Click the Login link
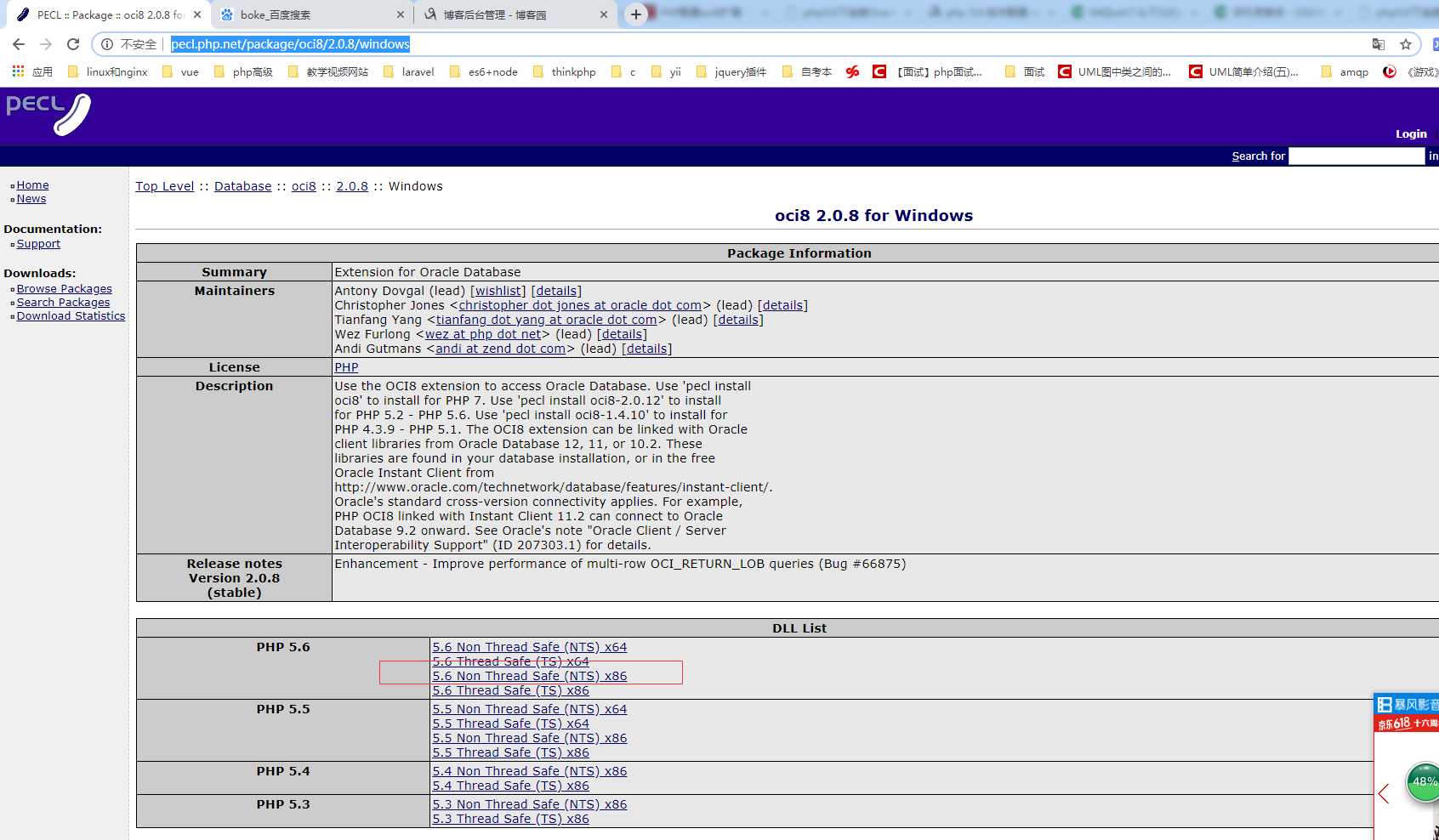 click(x=1411, y=133)
